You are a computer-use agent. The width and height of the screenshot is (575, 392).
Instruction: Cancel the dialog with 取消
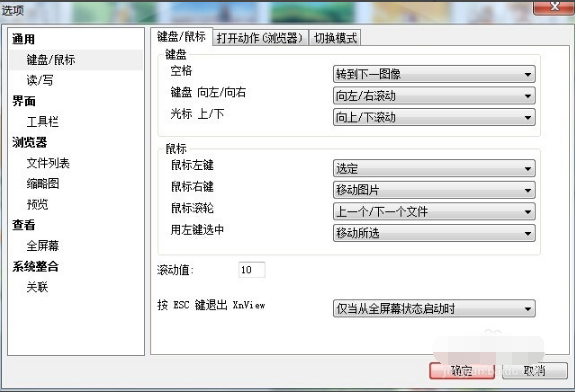tap(534, 371)
